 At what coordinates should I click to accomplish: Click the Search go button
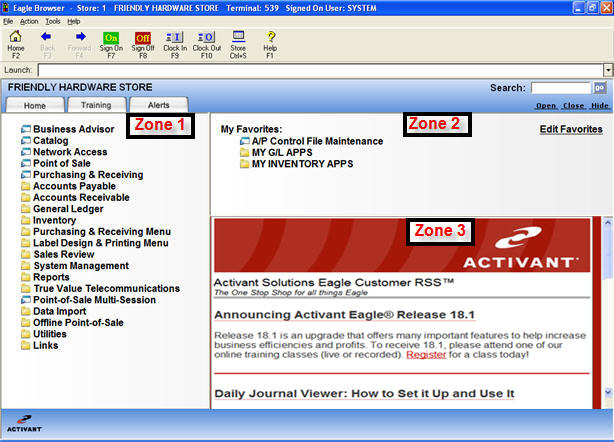pyautogui.click(x=600, y=88)
